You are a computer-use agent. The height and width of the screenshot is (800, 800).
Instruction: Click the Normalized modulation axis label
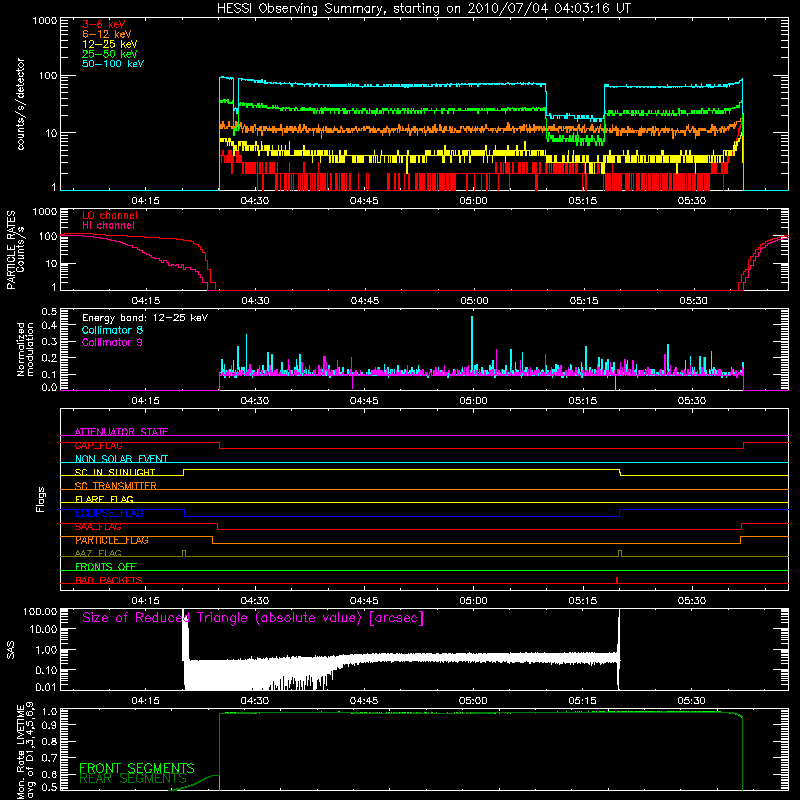click(25, 349)
